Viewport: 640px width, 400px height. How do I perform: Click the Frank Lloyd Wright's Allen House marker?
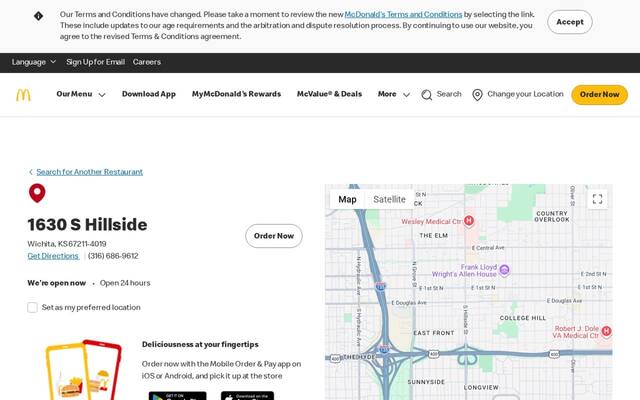[x=504, y=270]
